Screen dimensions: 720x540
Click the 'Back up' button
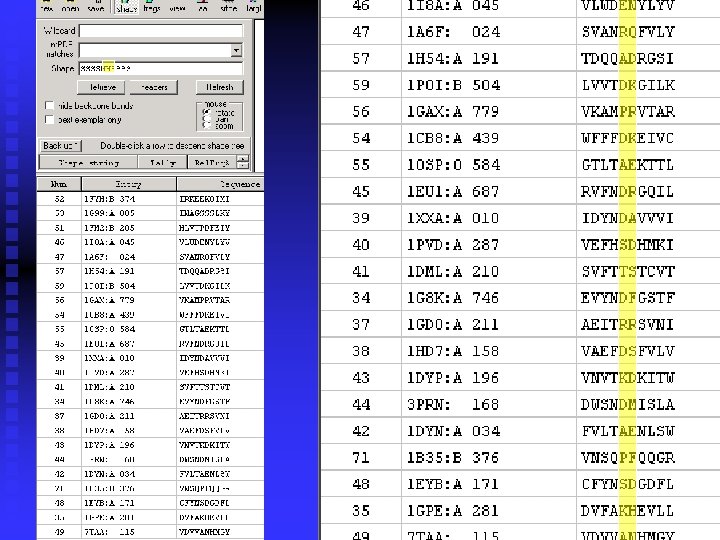[60, 146]
